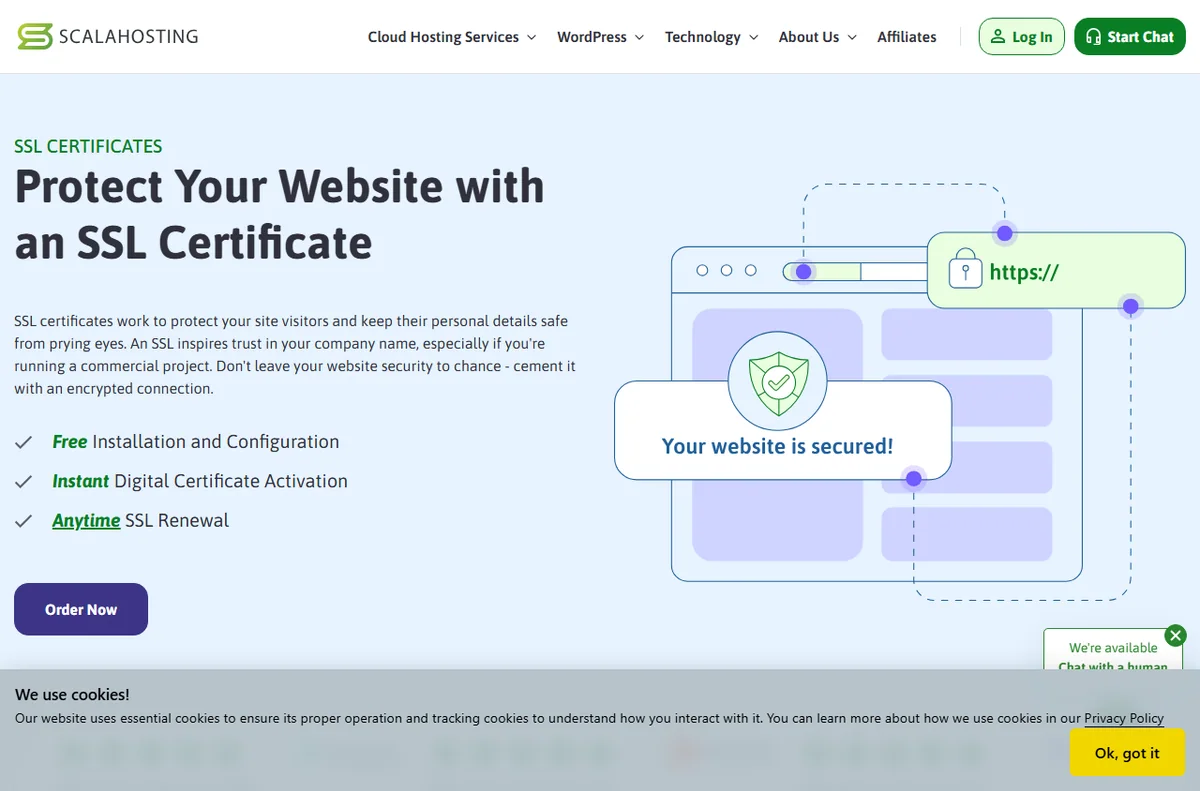The image size is (1200, 791).
Task: Open the About Us dropdown
Action: click(x=818, y=37)
